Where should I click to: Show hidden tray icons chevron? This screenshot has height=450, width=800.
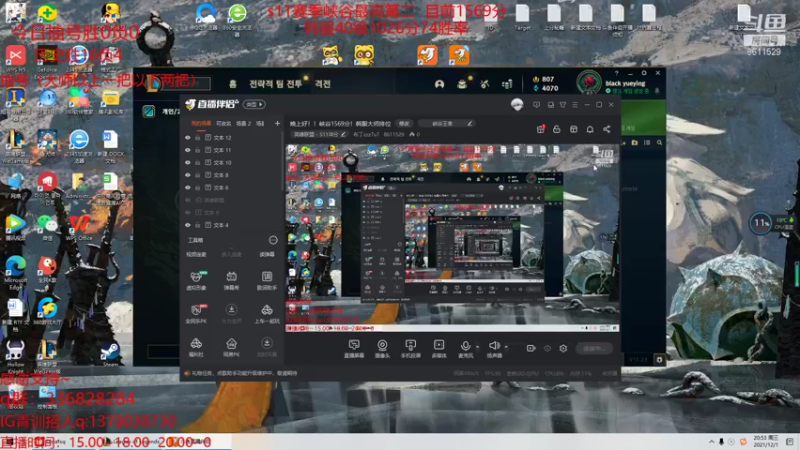(x=711, y=441)
